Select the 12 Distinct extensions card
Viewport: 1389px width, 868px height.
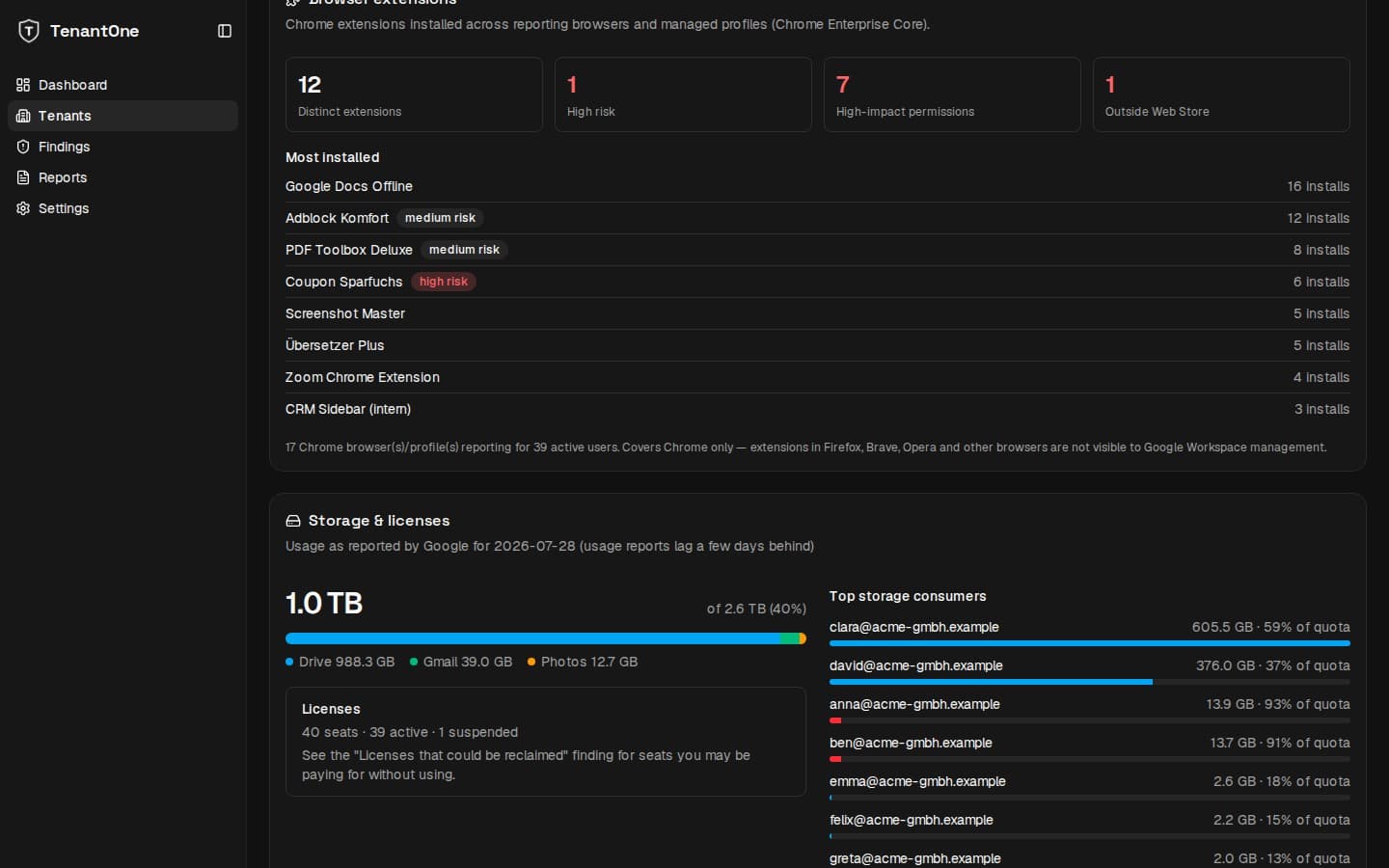coord(414,95)
